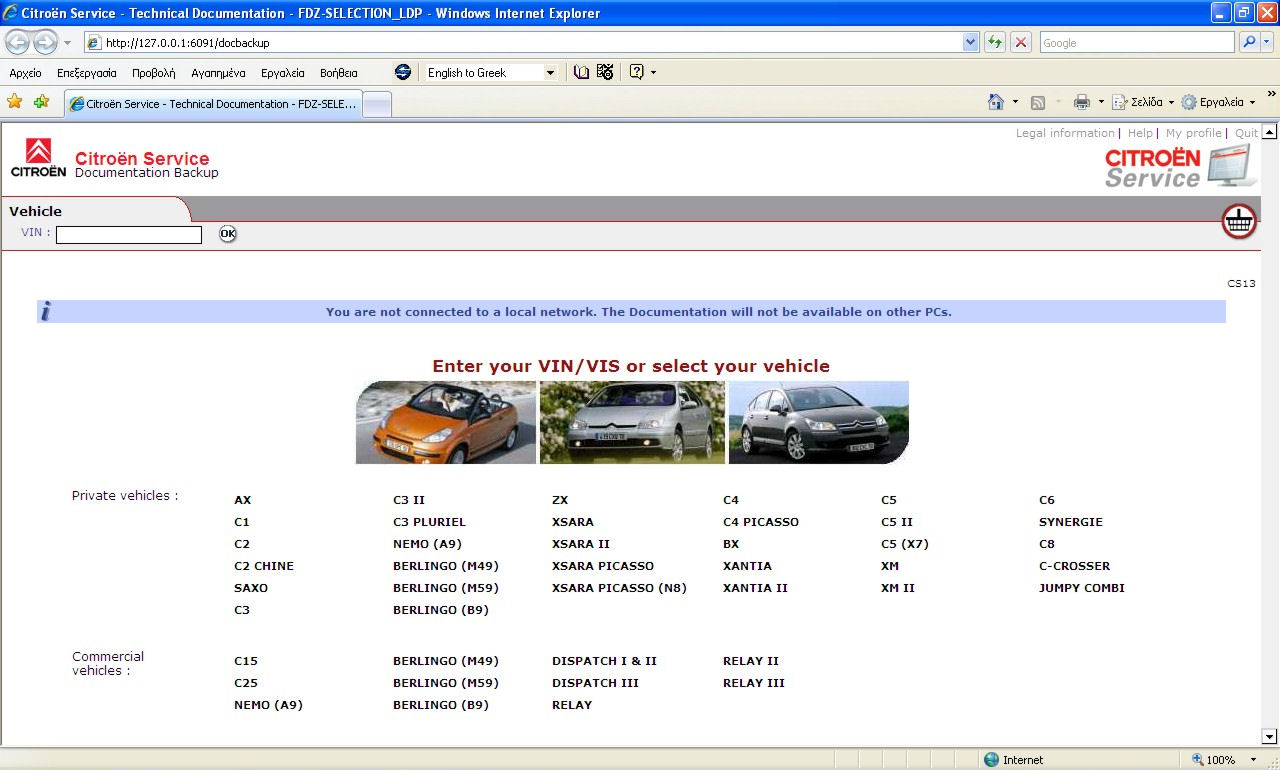Select the XSARA PICASSO vehicle link
The image size is (1280, 770).
pos(602,566)
